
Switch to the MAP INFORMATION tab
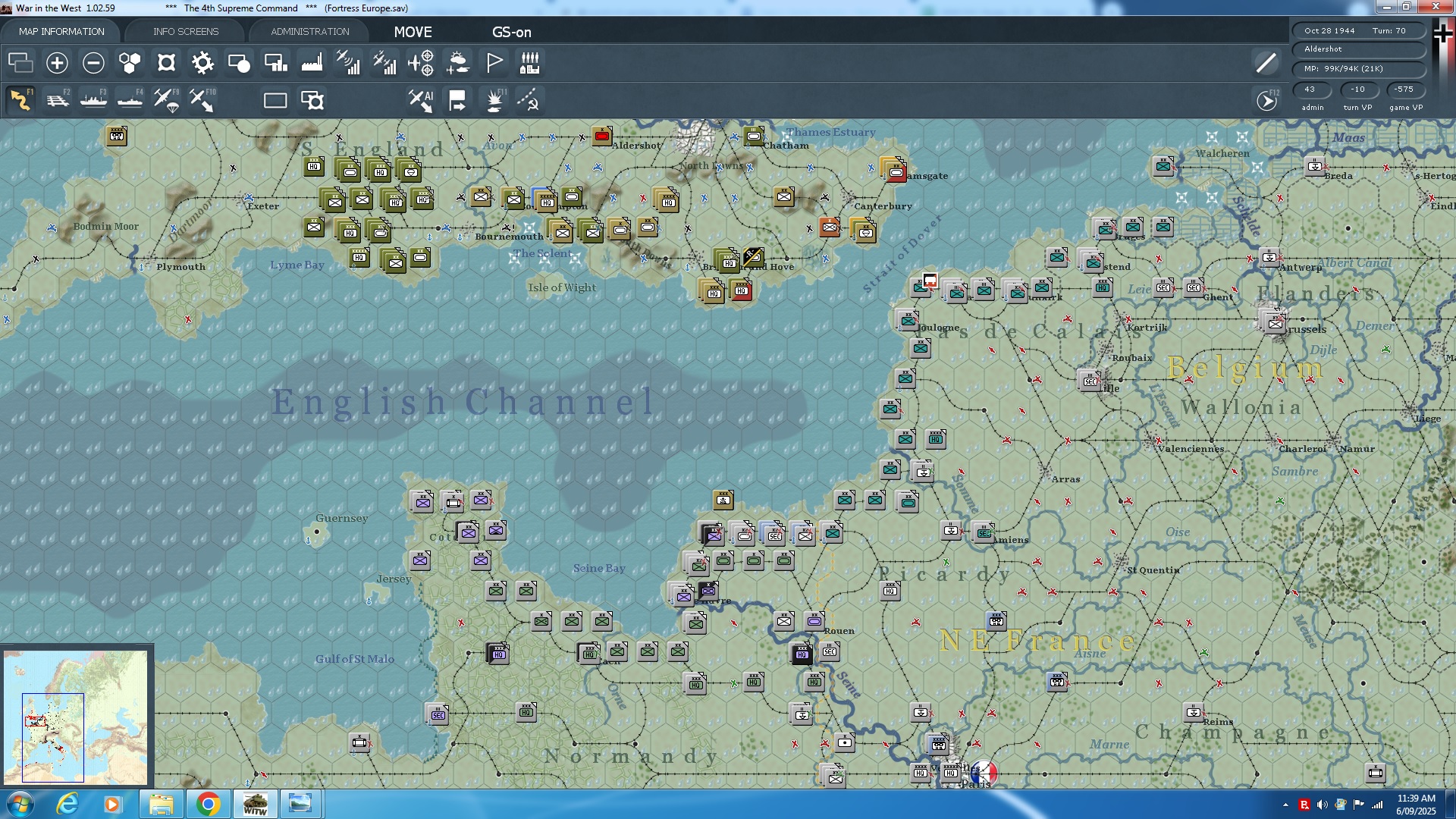61,31
